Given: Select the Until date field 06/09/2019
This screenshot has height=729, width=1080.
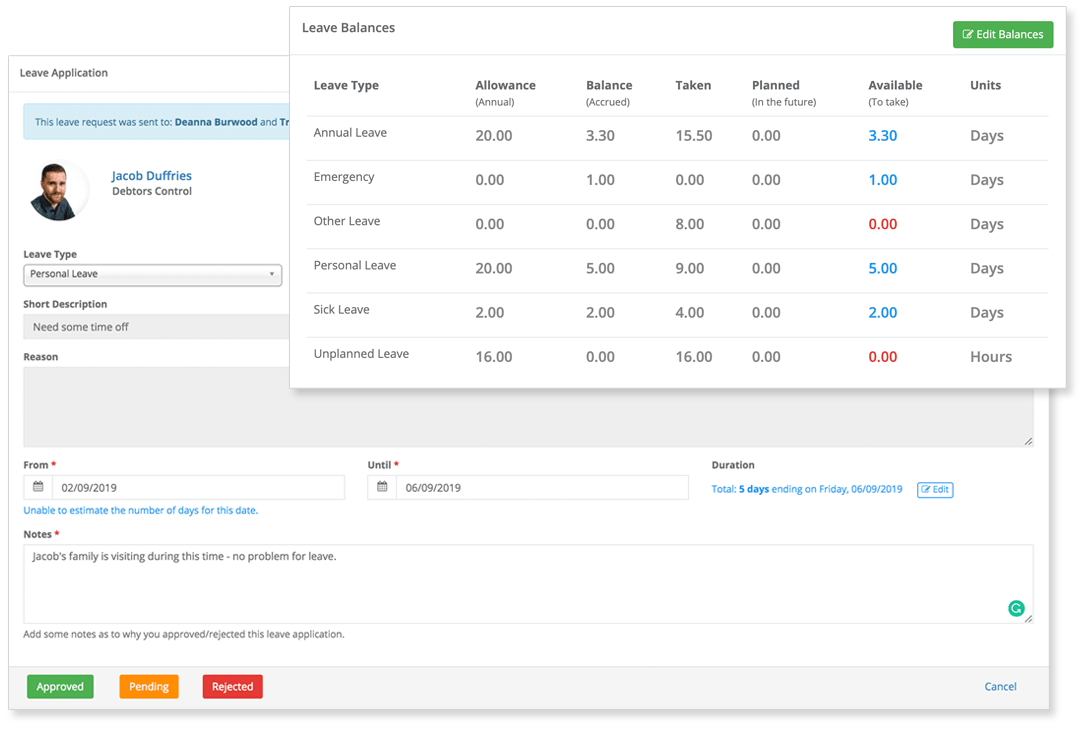Looking at the screenshot, I should coord(541,488).
